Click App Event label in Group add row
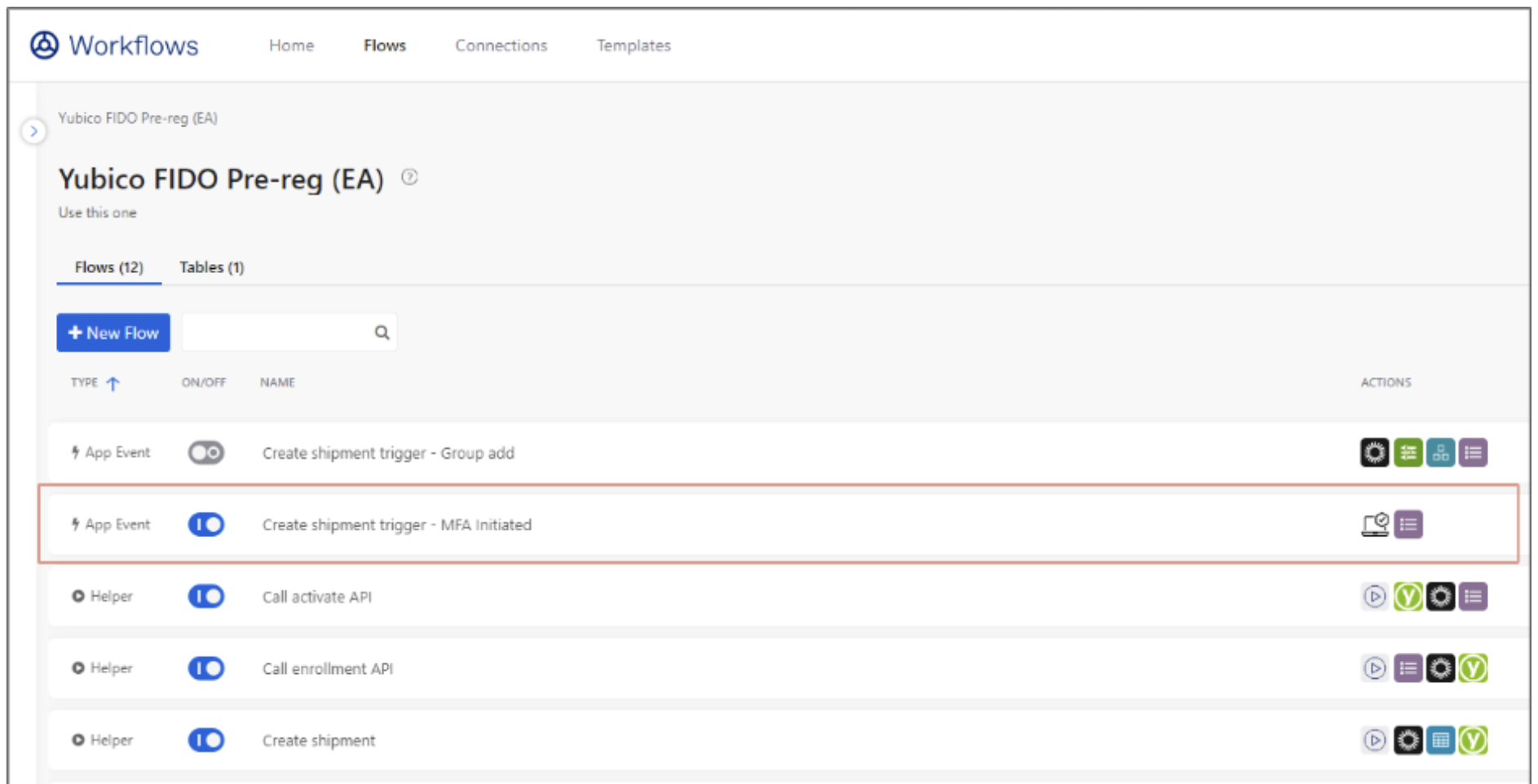The height and width of the screenshot is (784, 1538). pos(117,452)
